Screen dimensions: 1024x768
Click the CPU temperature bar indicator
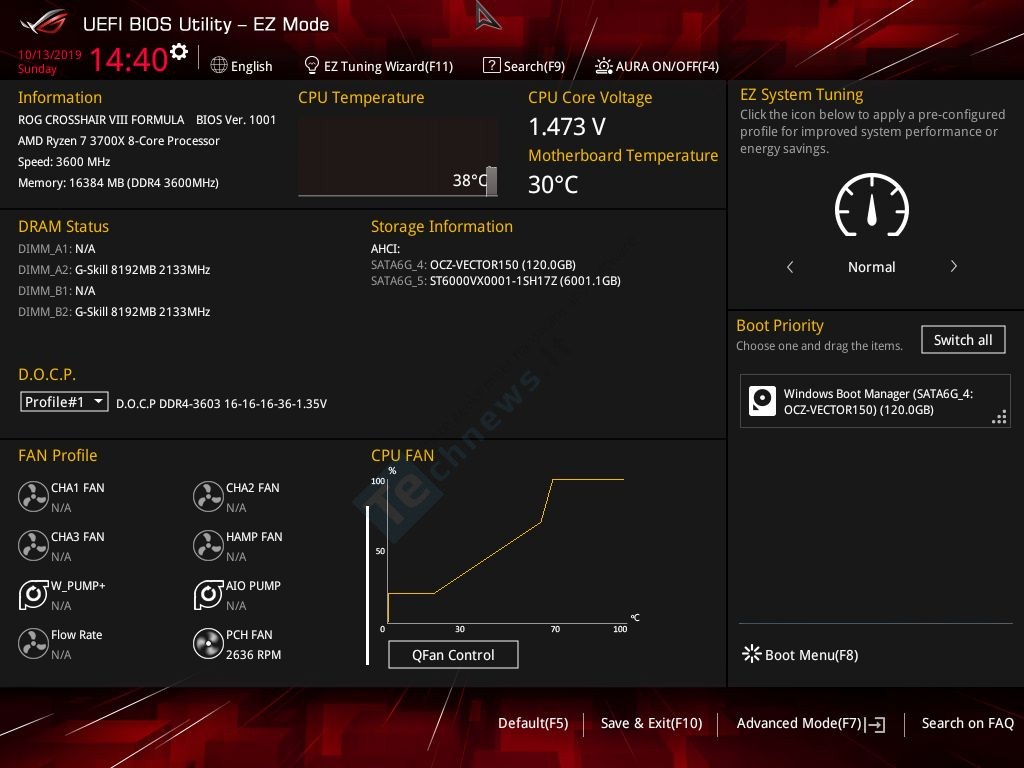pyautogui.click(x=491, y=181)
